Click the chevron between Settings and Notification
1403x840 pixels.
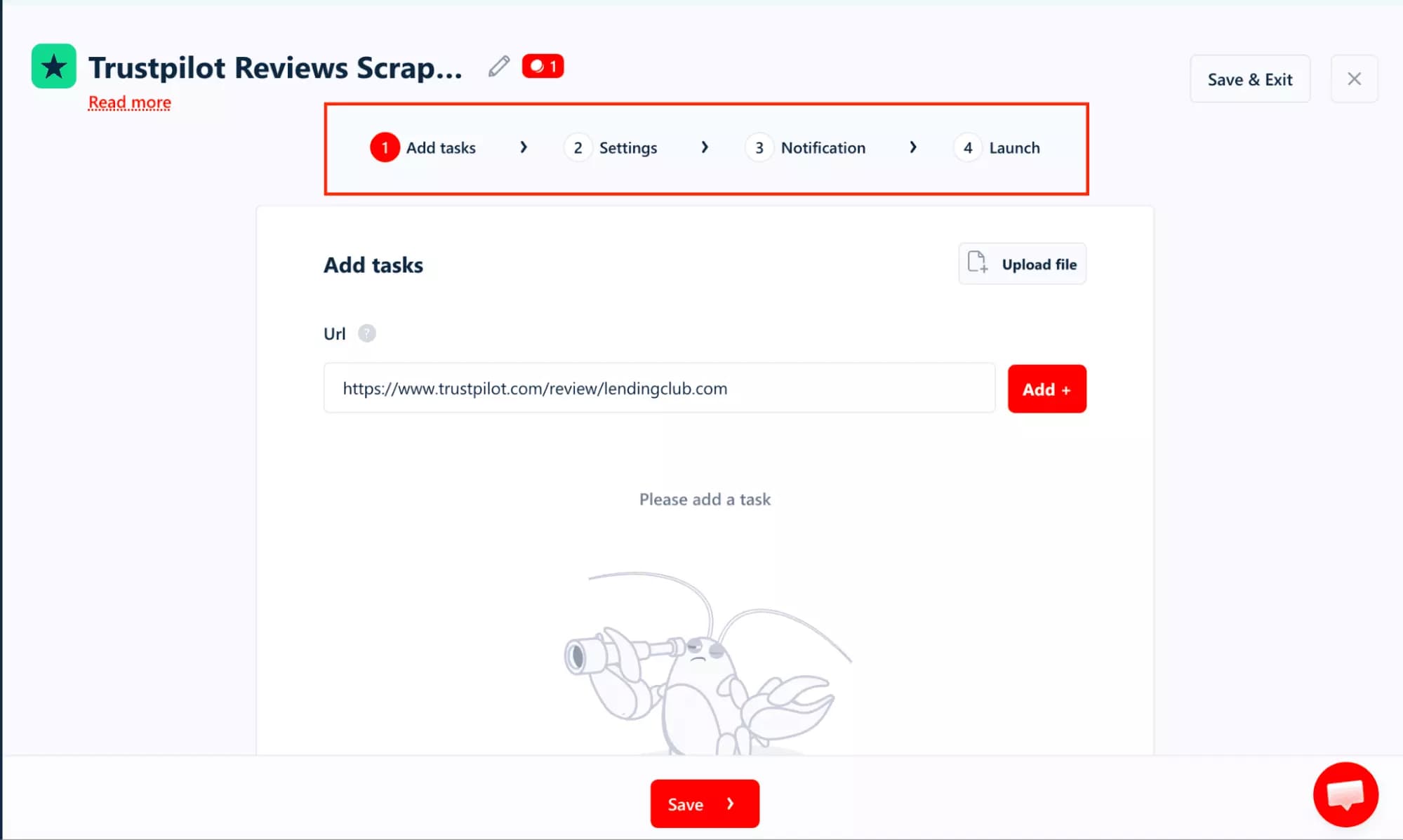[x=705, y=147]
